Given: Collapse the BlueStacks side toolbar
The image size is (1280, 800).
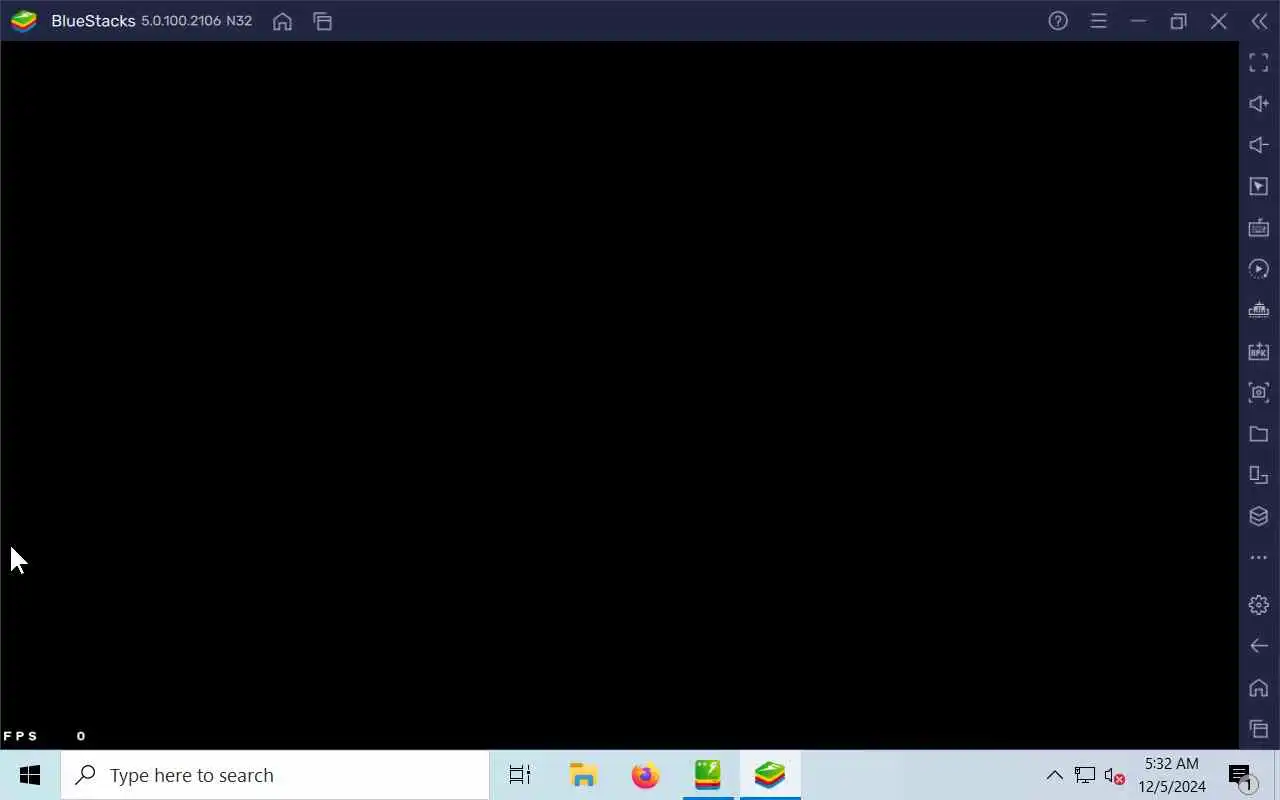Looking at the screenshot, I should 1259,21.
